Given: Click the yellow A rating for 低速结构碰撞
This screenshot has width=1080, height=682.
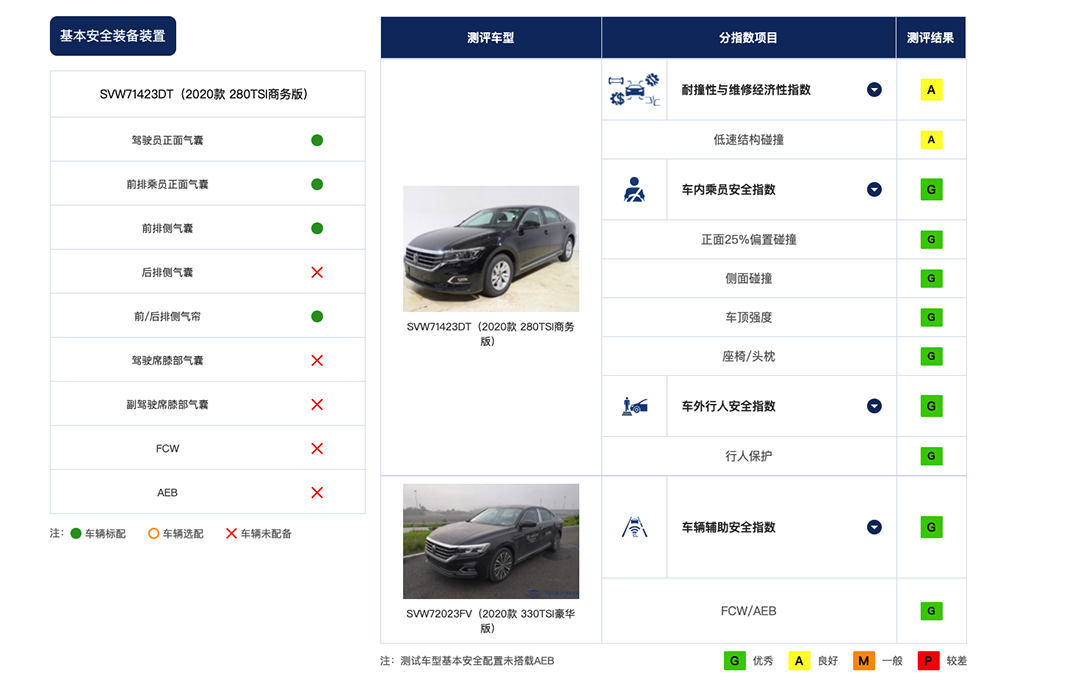Looking at the screenshot, I should point(931,140).
